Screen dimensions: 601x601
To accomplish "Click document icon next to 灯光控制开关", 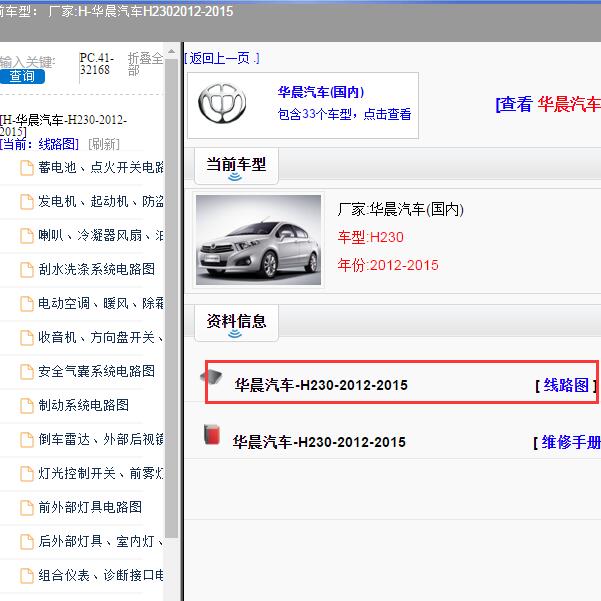I will pos(27,473).
